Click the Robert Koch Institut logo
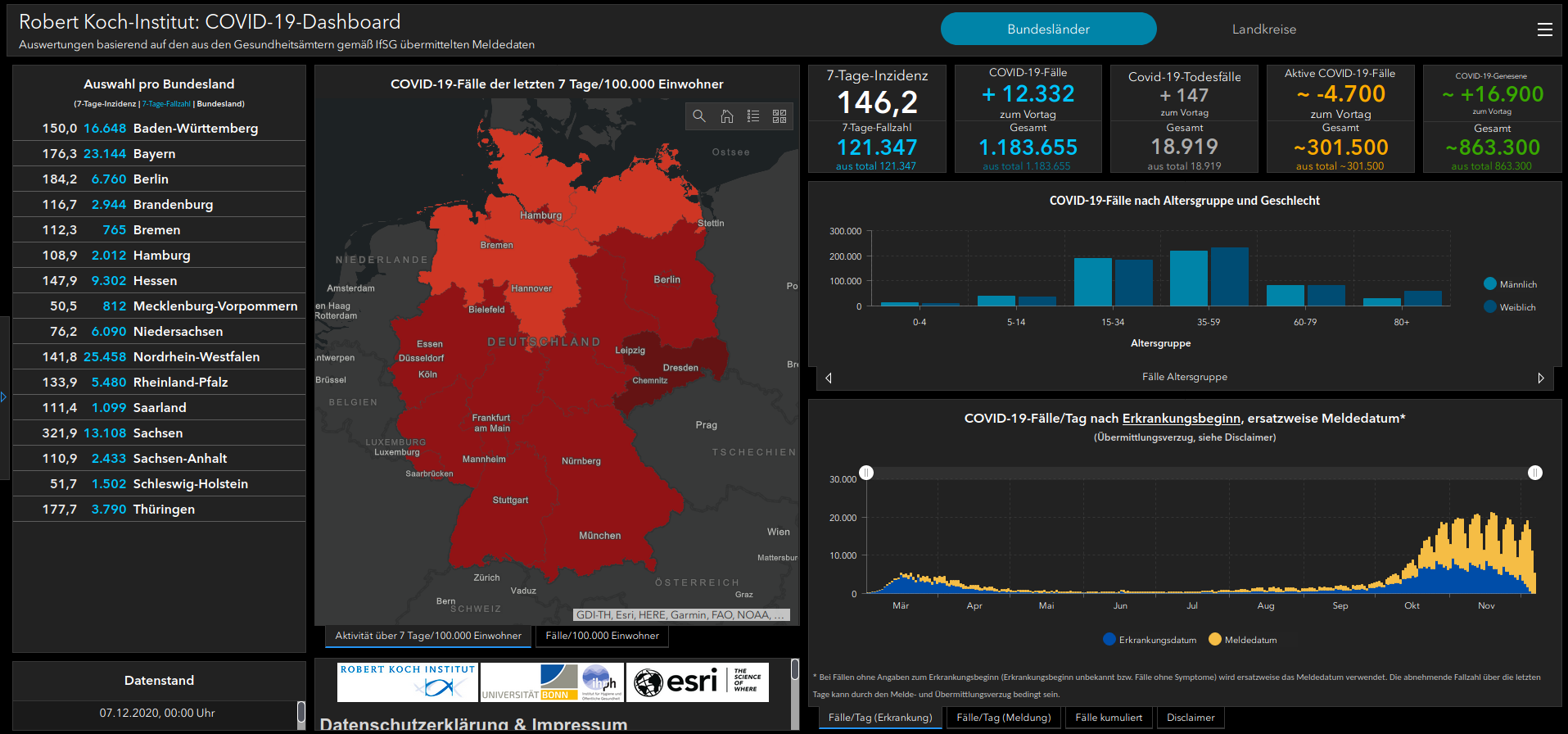Viewport: 1568px width, 734px height. pos(407,682)
